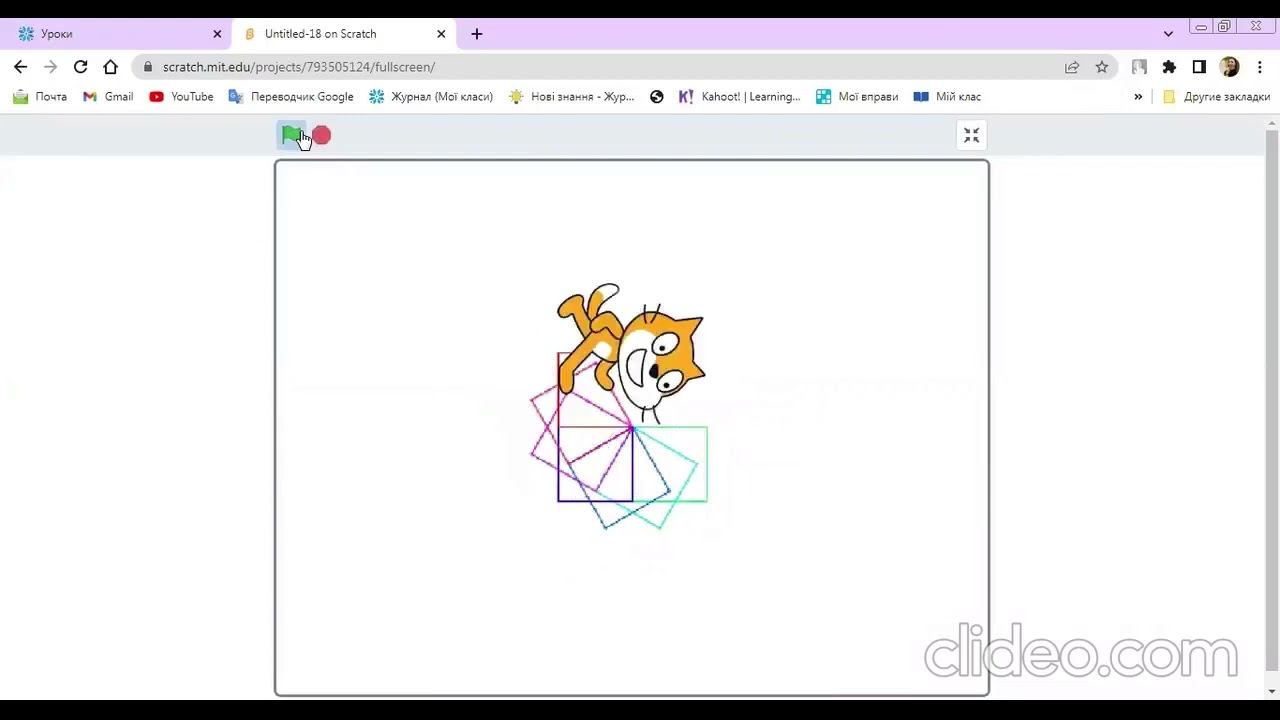Open the user profile avatar
This screenshot has height=720, width=1280.
(1229, 67)
